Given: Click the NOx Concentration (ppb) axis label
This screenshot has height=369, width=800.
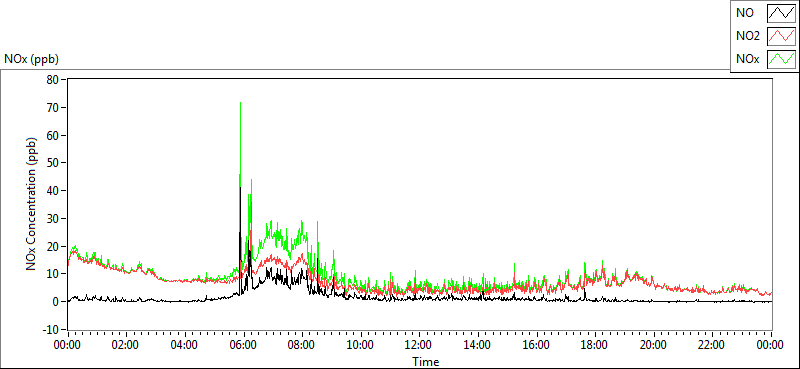Looking at the screenshot, I should click(x=32, y=204).
